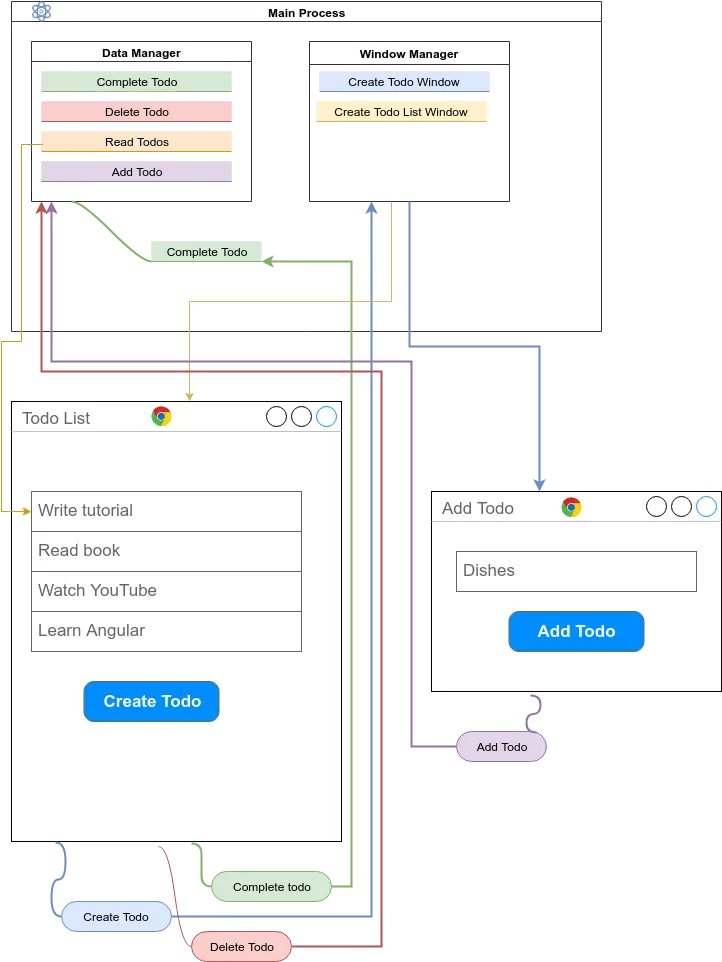Click the Create Todo List Window yellow entry
The height and width of the screenshot is (962, 722).
(x=401, y=112)
